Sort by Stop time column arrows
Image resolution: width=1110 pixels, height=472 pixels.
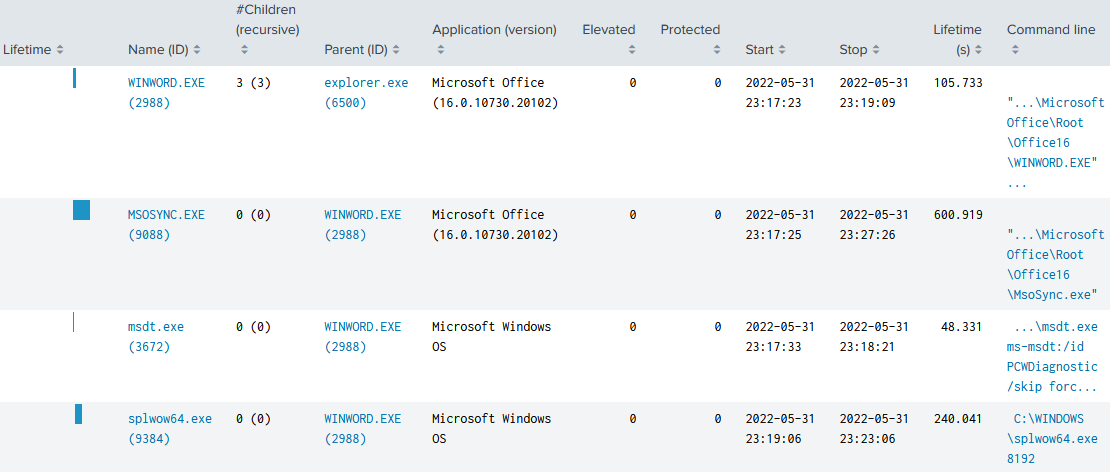point(876,50)
